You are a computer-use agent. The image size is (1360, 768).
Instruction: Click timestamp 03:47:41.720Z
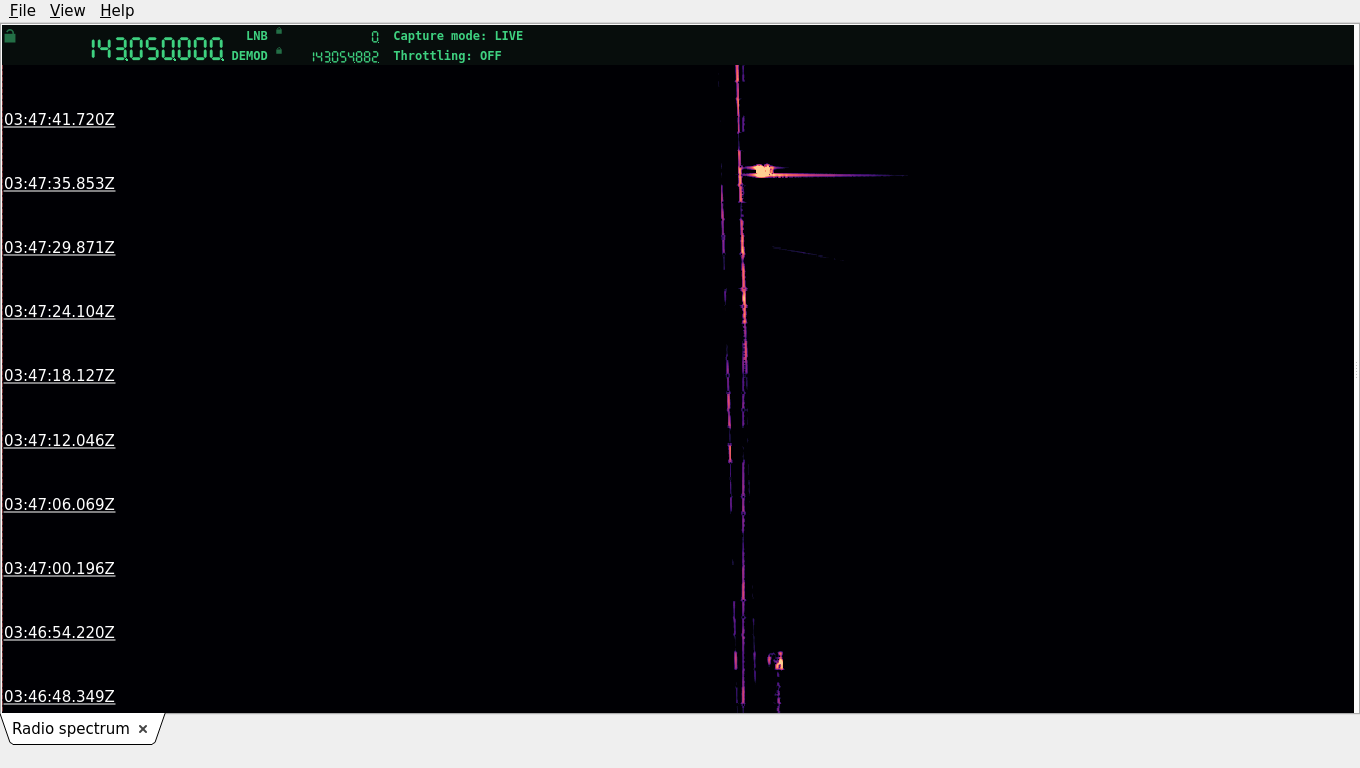click(x=59, y=119)
